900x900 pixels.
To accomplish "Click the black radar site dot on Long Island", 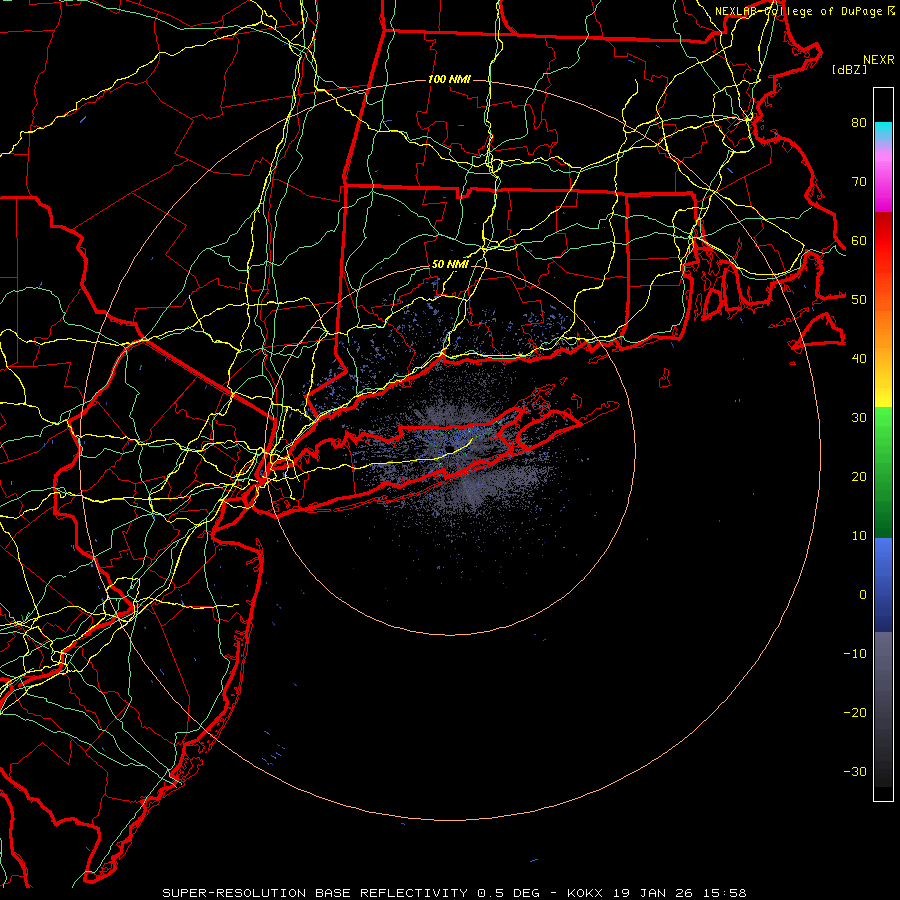I will click(x=451, y=448).
